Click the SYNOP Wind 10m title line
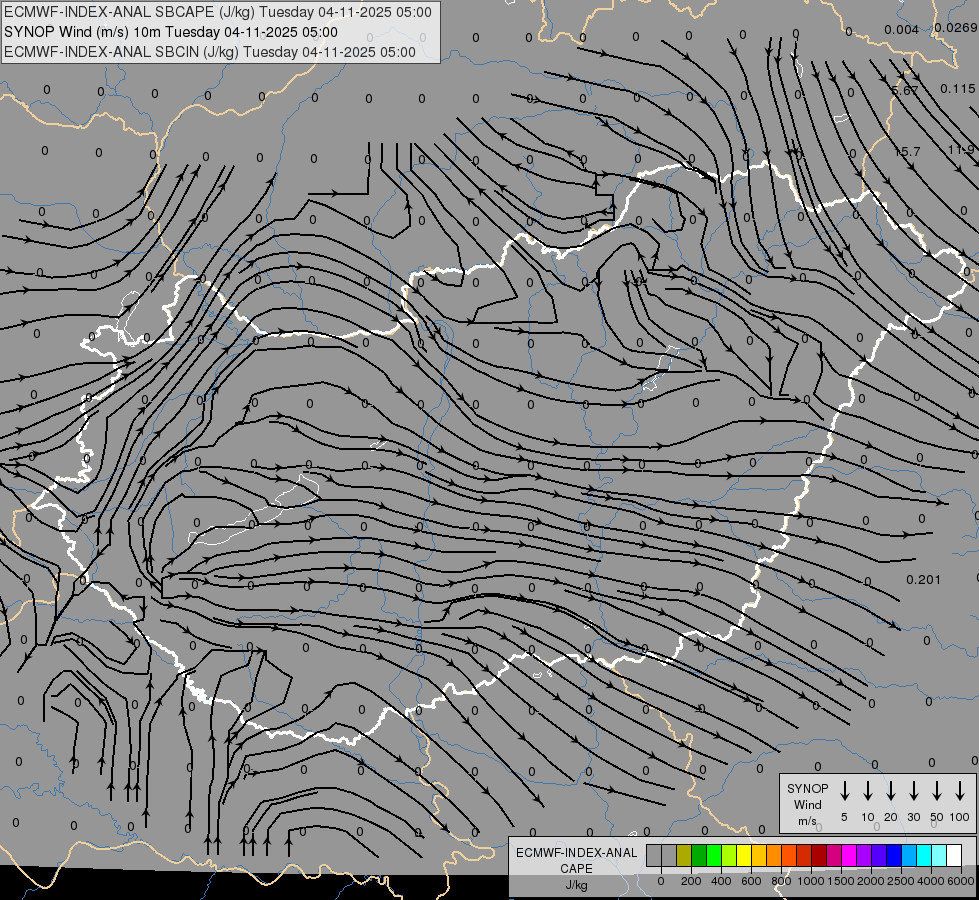Image resolution: width=979 pixels, height=900 pixels. 170,32
